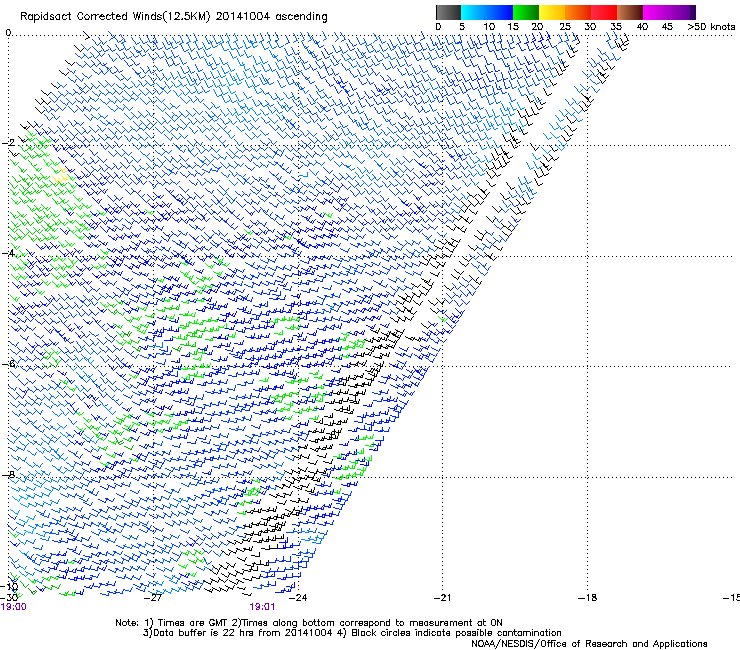Click the '-6' latitude axis label
The width and height of the screenshot is (740, 650).
click(x=8, y=364)
